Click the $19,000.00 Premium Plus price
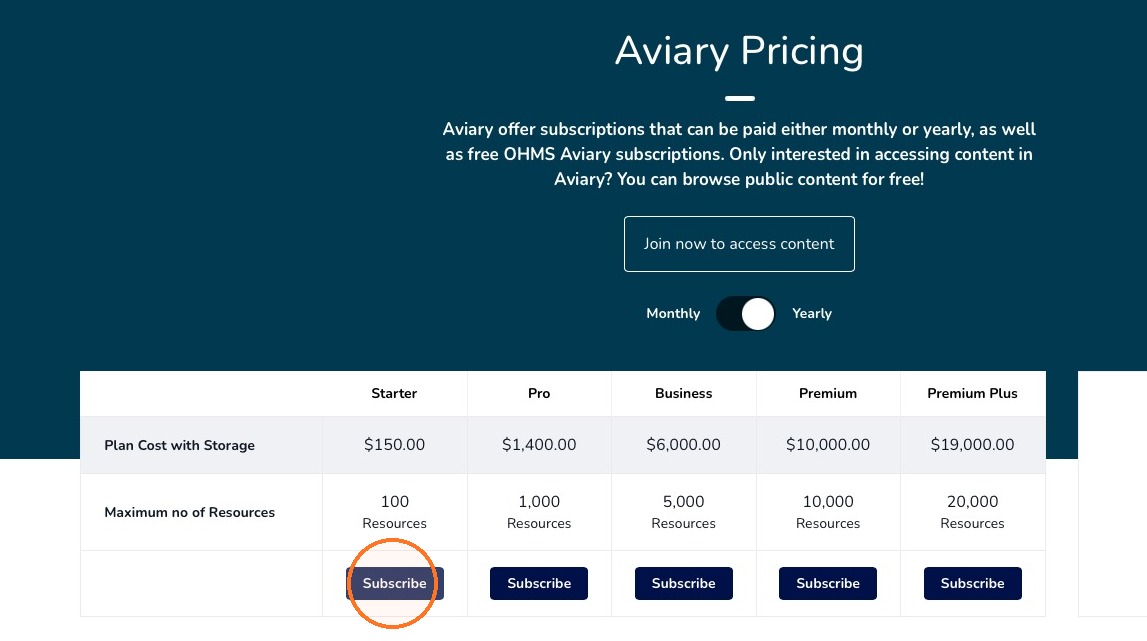Viewport: 1147px width, 641px height. pyautogui.click(x=972, y=444)
